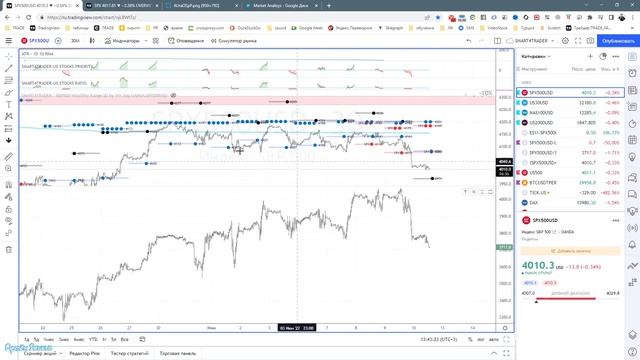Select the trend line drawing tool
The image size is (640, 360).
click(9, 68)
